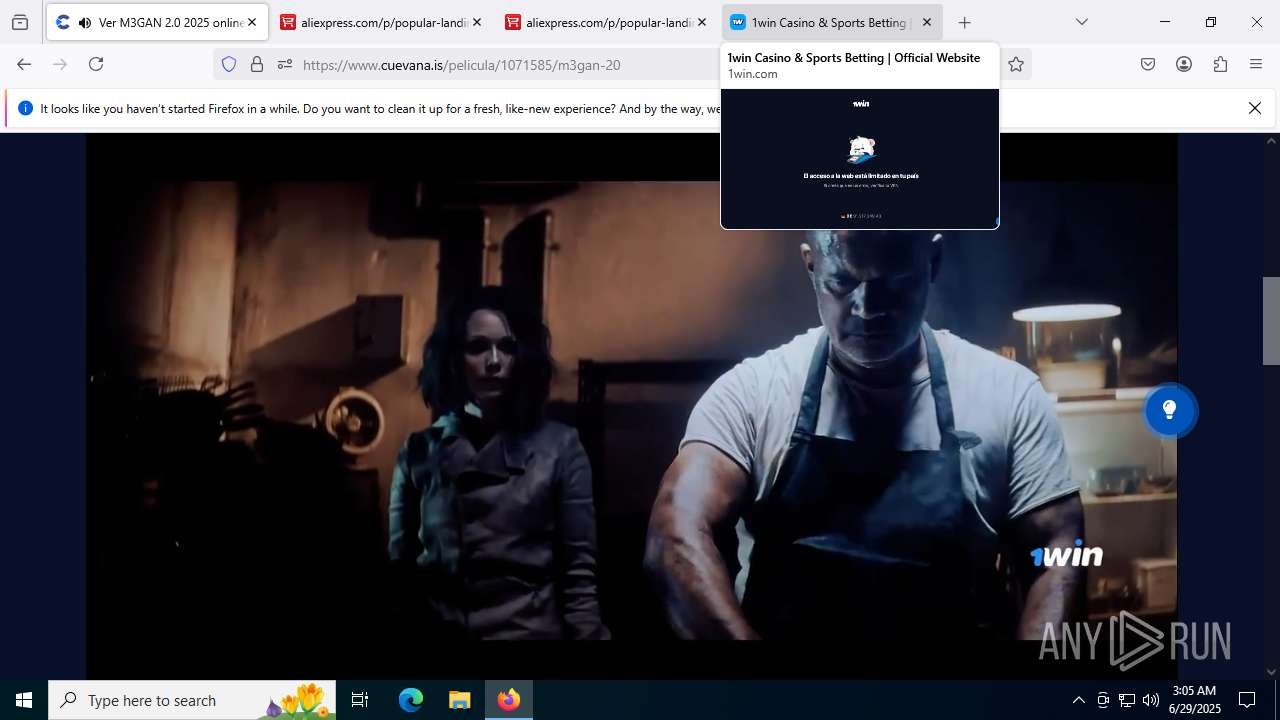Screen dimensions: 1280x720
Task: Open a new tab
Action: pos(965,22)
